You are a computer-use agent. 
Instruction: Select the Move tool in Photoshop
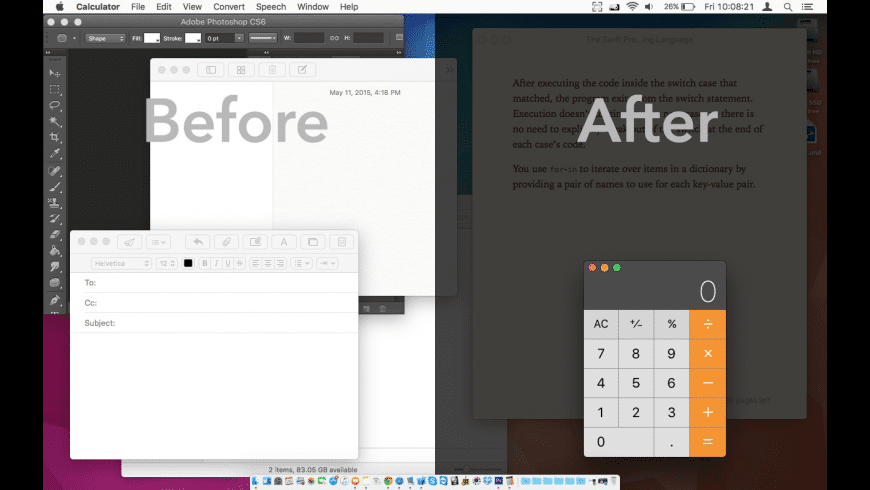[54, 73]
